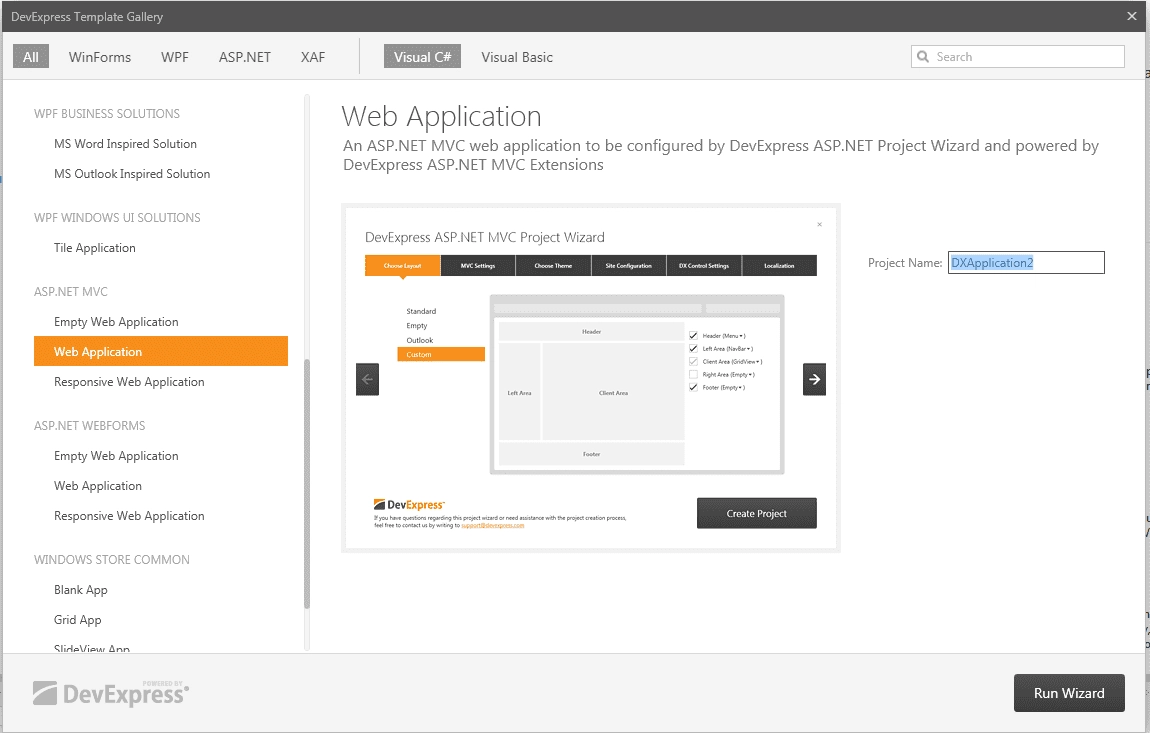Filter templates by ASP.NET
The height and width of the screenshot is (733, 1150).
(x=244, y=56)
